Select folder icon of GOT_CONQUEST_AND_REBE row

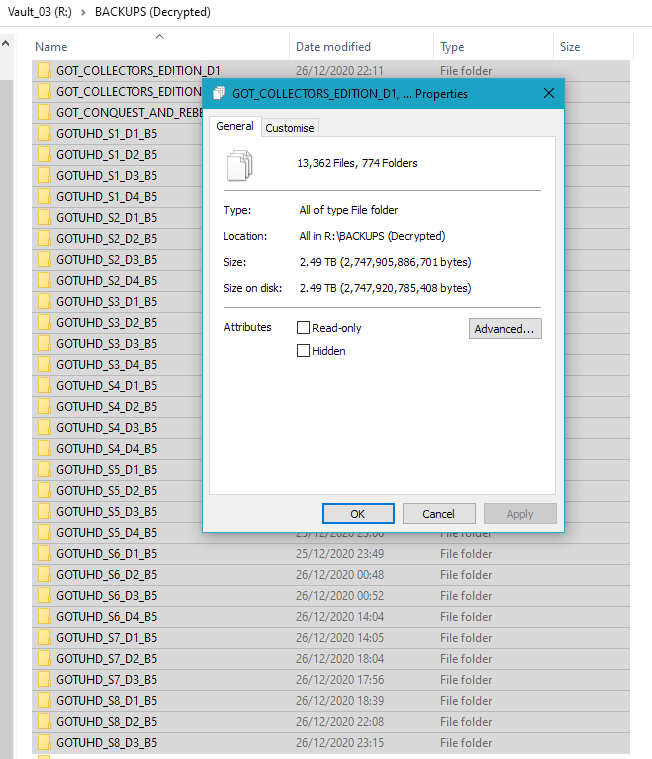point(44,112)
